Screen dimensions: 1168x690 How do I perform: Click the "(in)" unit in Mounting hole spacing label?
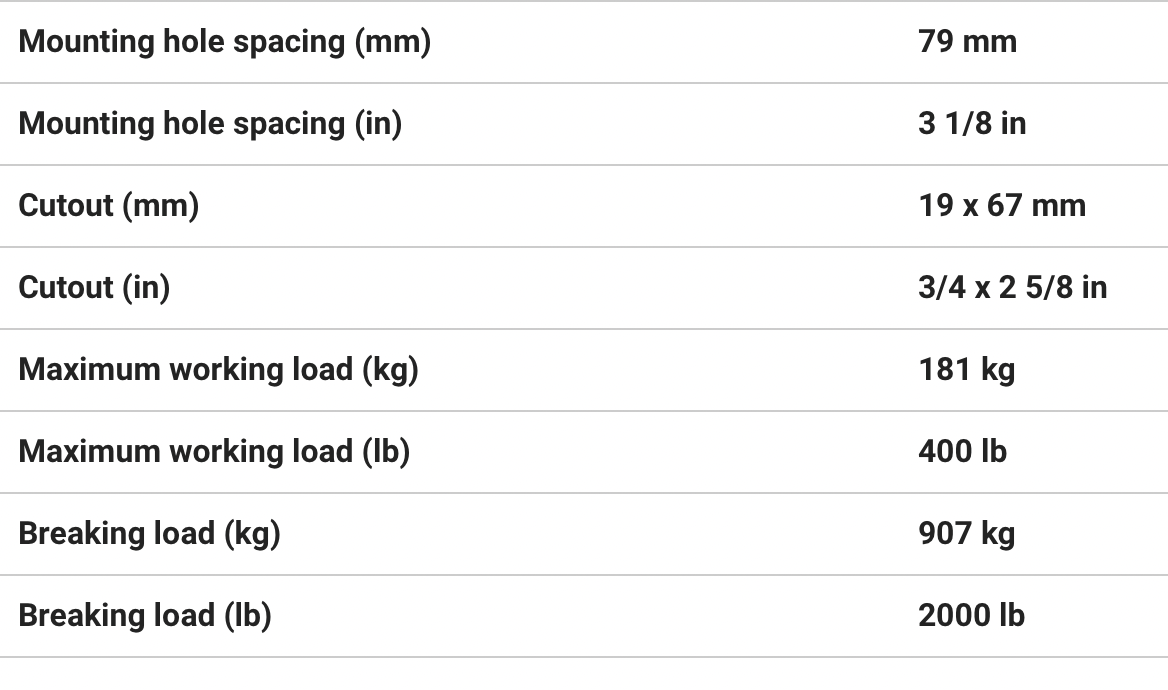click(378, 124)
